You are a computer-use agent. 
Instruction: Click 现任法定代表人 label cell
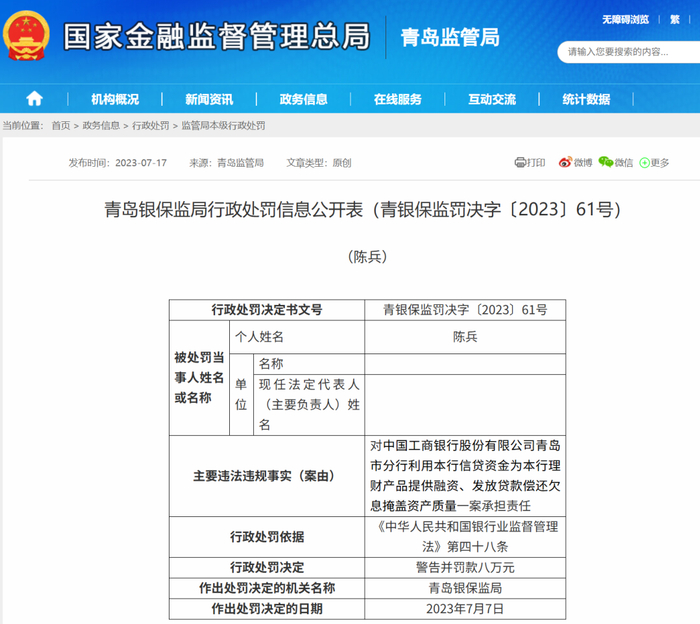(309, 405)
